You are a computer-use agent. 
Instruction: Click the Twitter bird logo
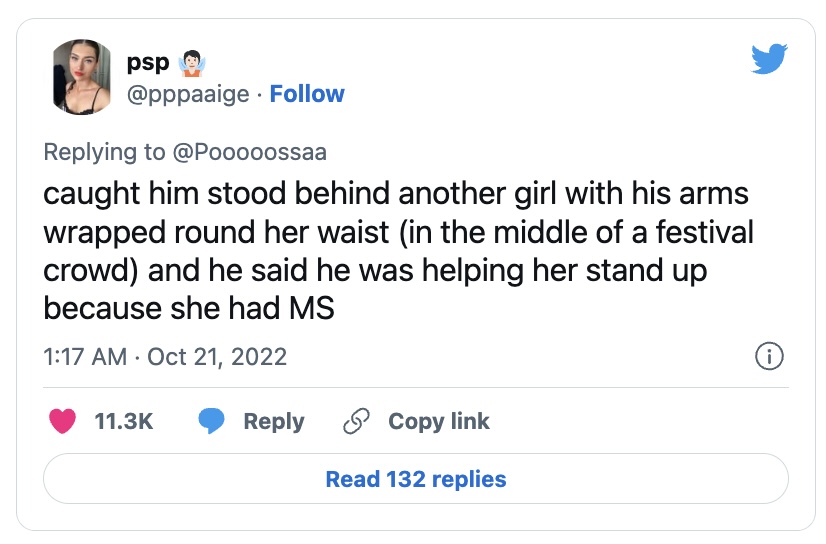tap(769, 61)
